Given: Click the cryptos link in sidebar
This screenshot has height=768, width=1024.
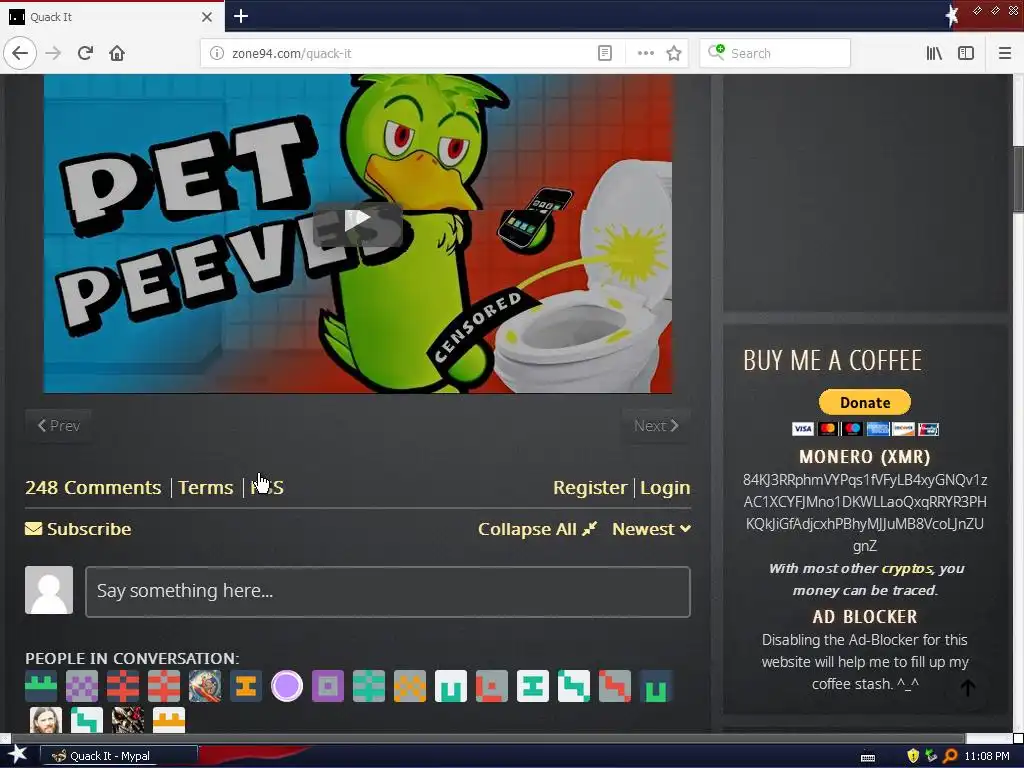Looking at the screenshot, I should pyautogui.click(x=906, y=568).
